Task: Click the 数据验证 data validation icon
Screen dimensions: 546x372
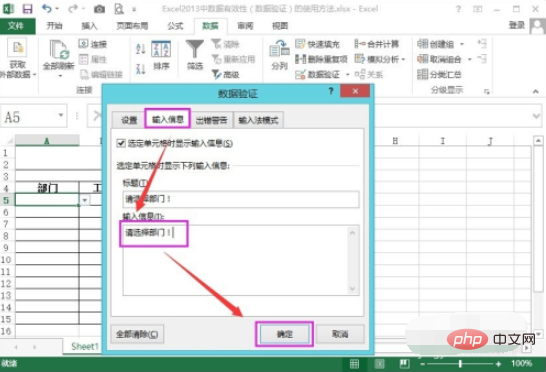Action: pos(300,74)
